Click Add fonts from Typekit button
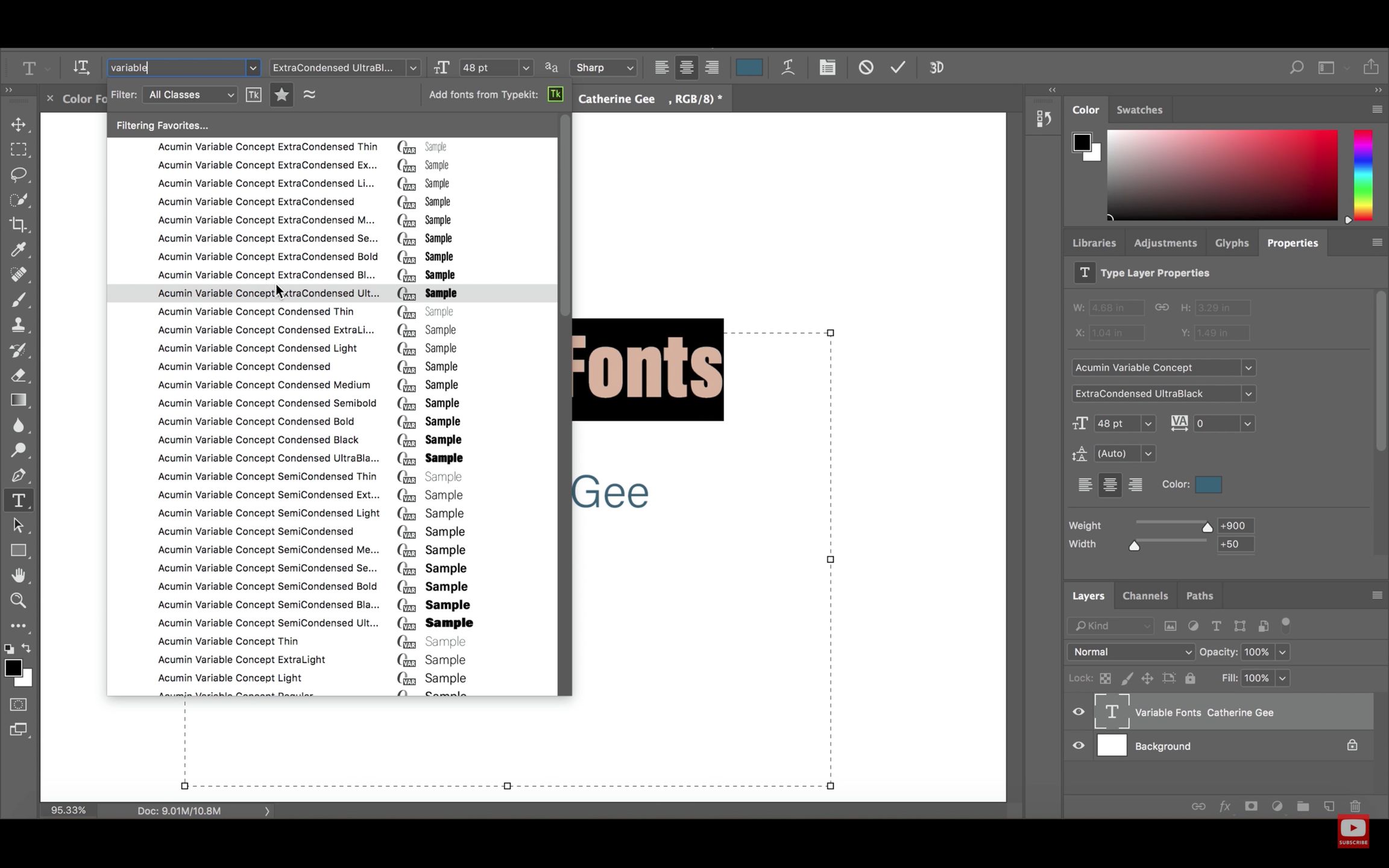The height and width of the screenshot is (868, 1389). tap(555, 95)
